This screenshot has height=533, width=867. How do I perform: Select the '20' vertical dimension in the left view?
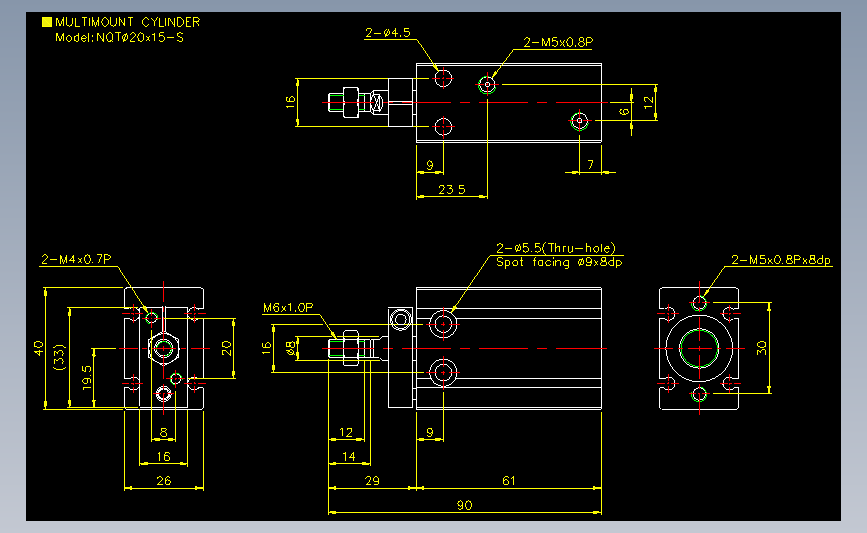click(x=226, y=348)
